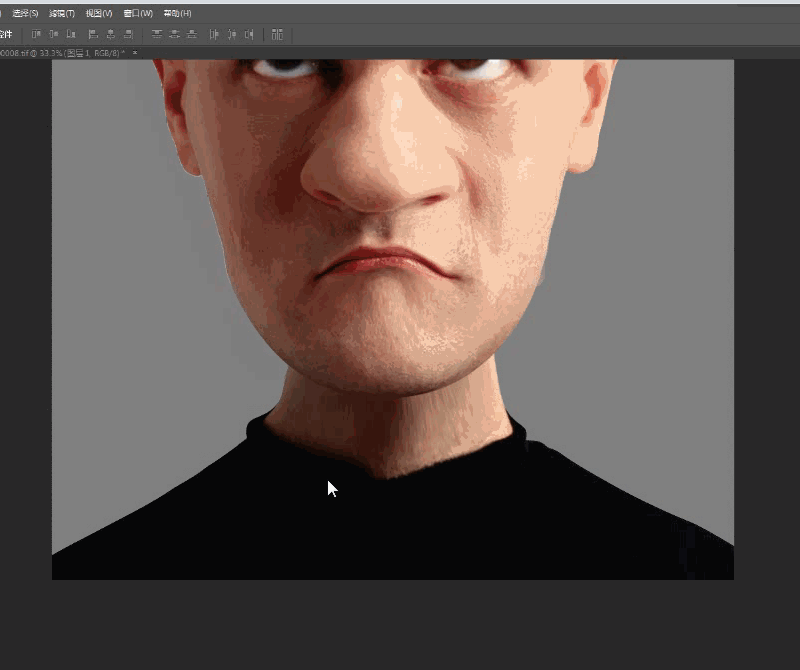Open the 窗口(W) Window menu
The height and width of the screenshot is (670, 800).
138,13
